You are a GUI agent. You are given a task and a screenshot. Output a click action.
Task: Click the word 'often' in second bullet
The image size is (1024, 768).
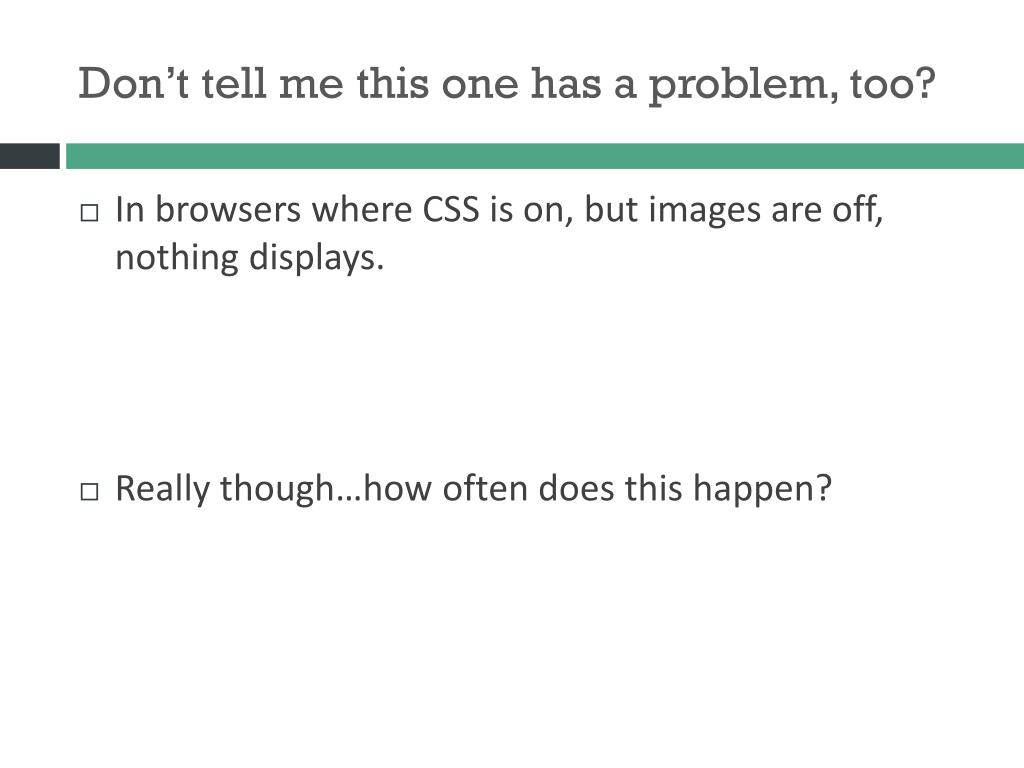pyautogui.click(x=485, y=488)
